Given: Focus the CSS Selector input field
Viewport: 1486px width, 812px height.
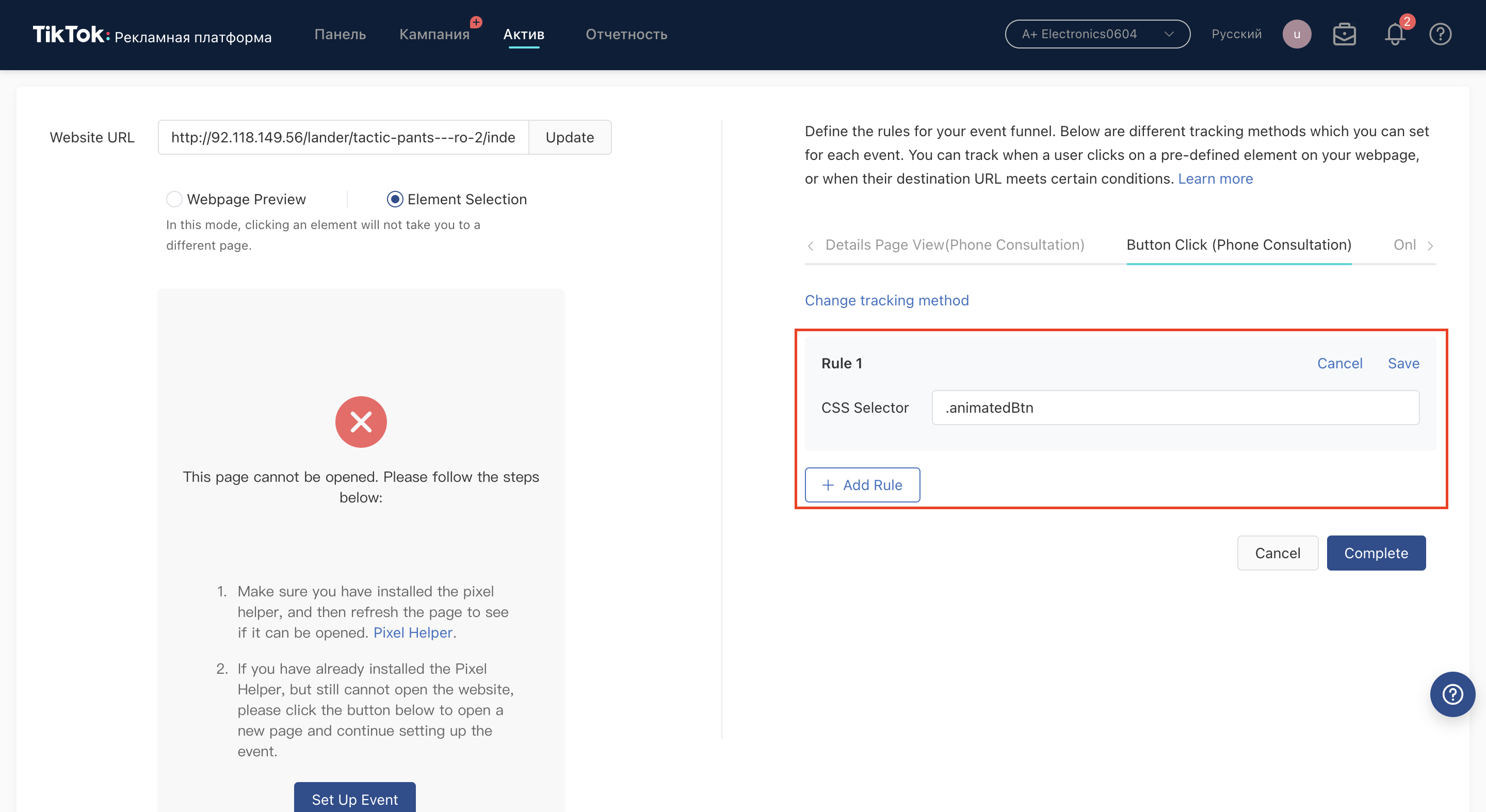Looking at the screenshot, I should [x=1175, y=408].
